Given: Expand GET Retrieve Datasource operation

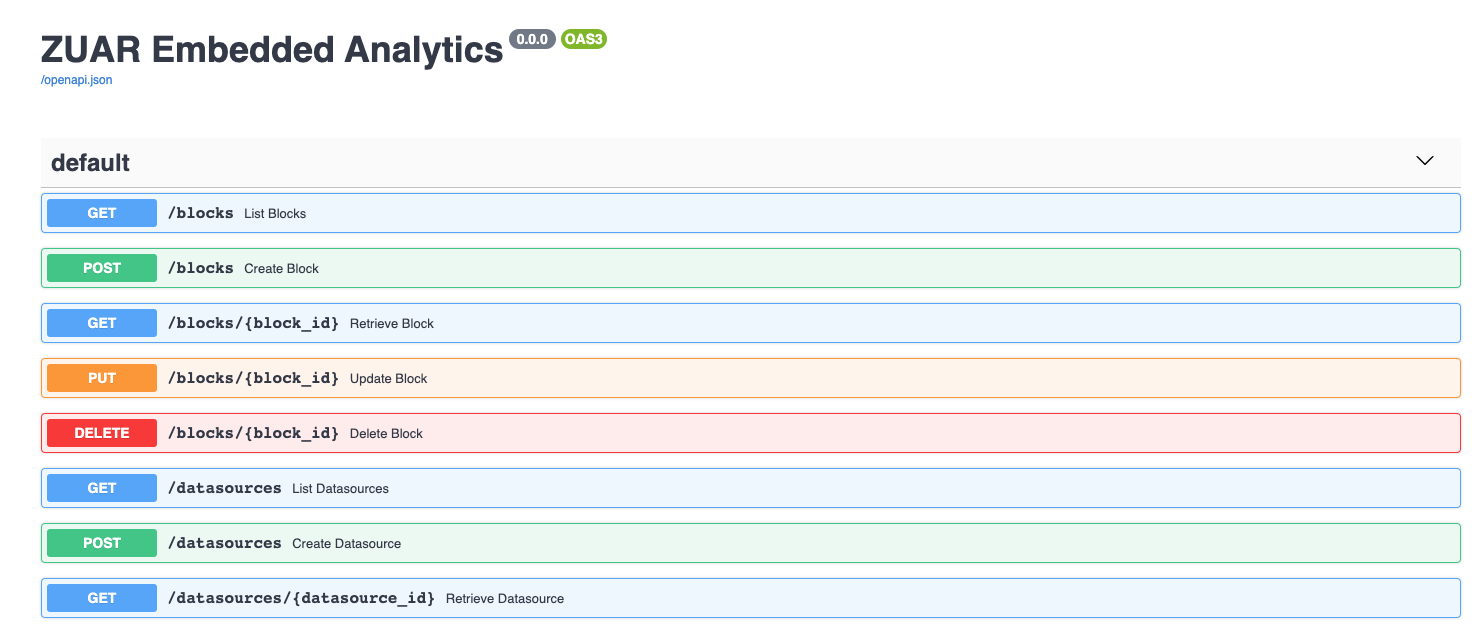Looking at the screenshot, I should (x=751, y=598).
